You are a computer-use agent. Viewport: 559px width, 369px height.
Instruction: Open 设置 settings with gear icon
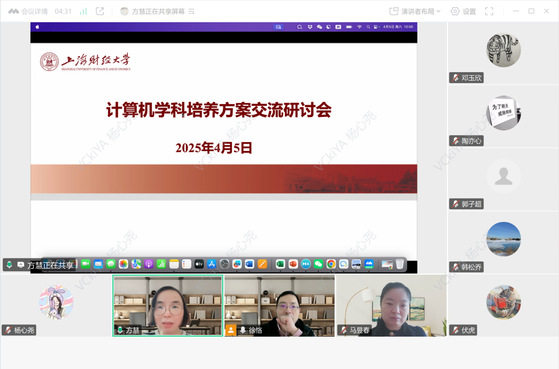click(463, 11)
